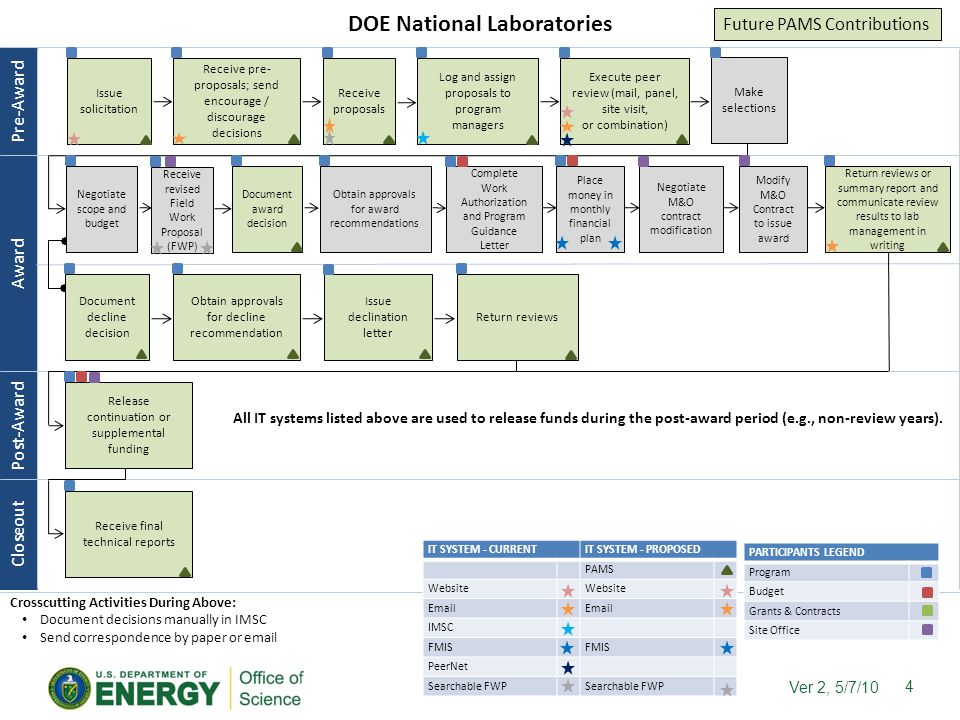Click the purple marker above the Negotiate M&O contract modification box
The image size is (960, 720).
[x=643, y=161]
